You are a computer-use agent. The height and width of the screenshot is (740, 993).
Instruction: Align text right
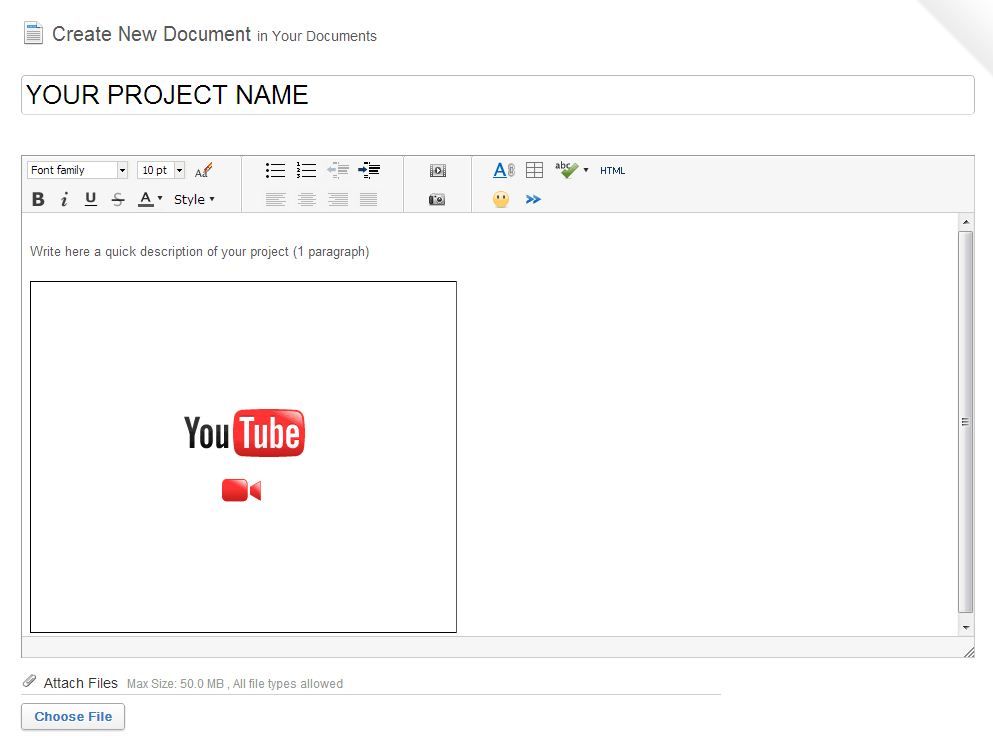[x=338, y=200]
